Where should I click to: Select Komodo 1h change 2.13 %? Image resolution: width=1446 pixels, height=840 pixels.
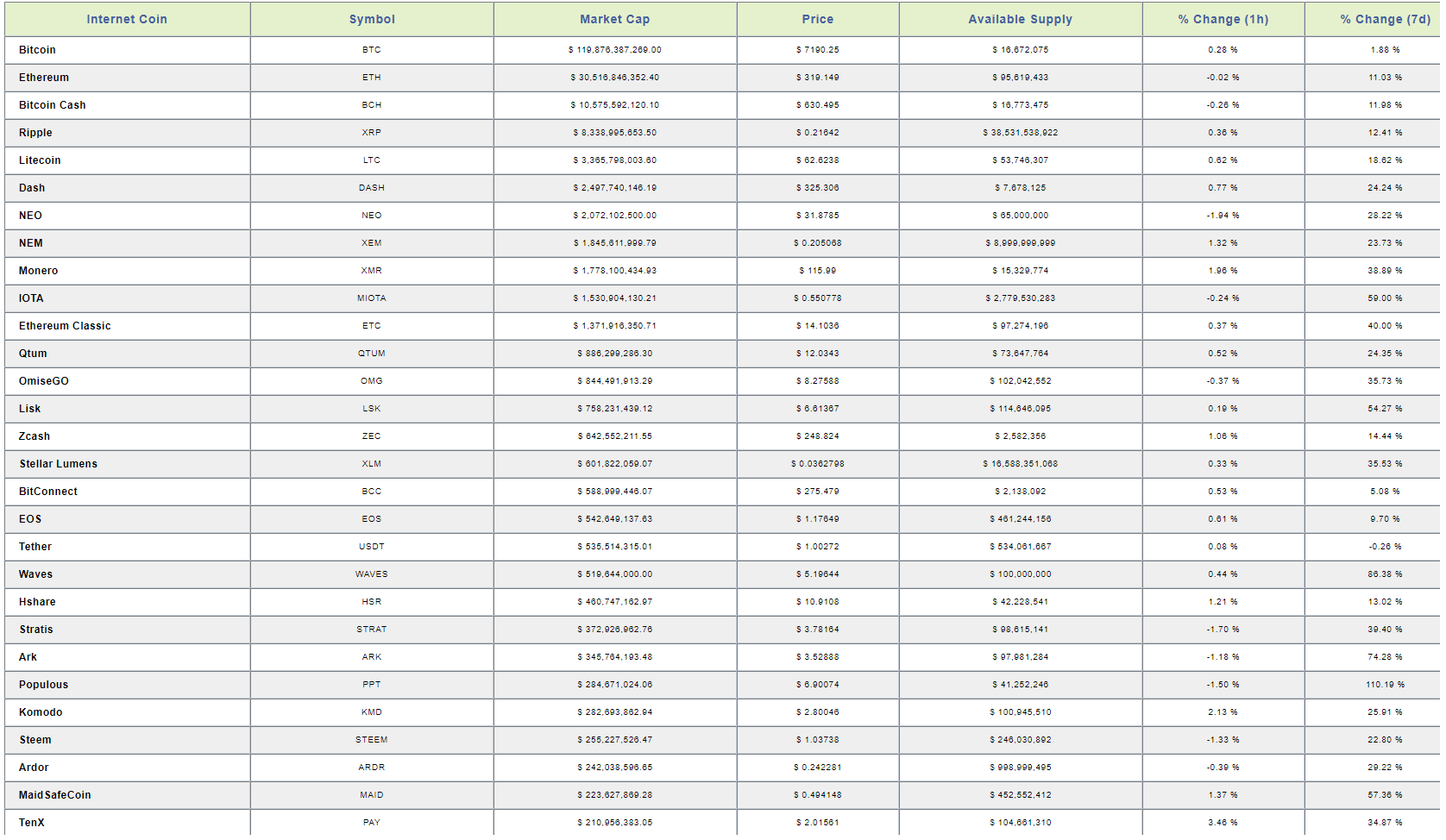[1223, 712]
